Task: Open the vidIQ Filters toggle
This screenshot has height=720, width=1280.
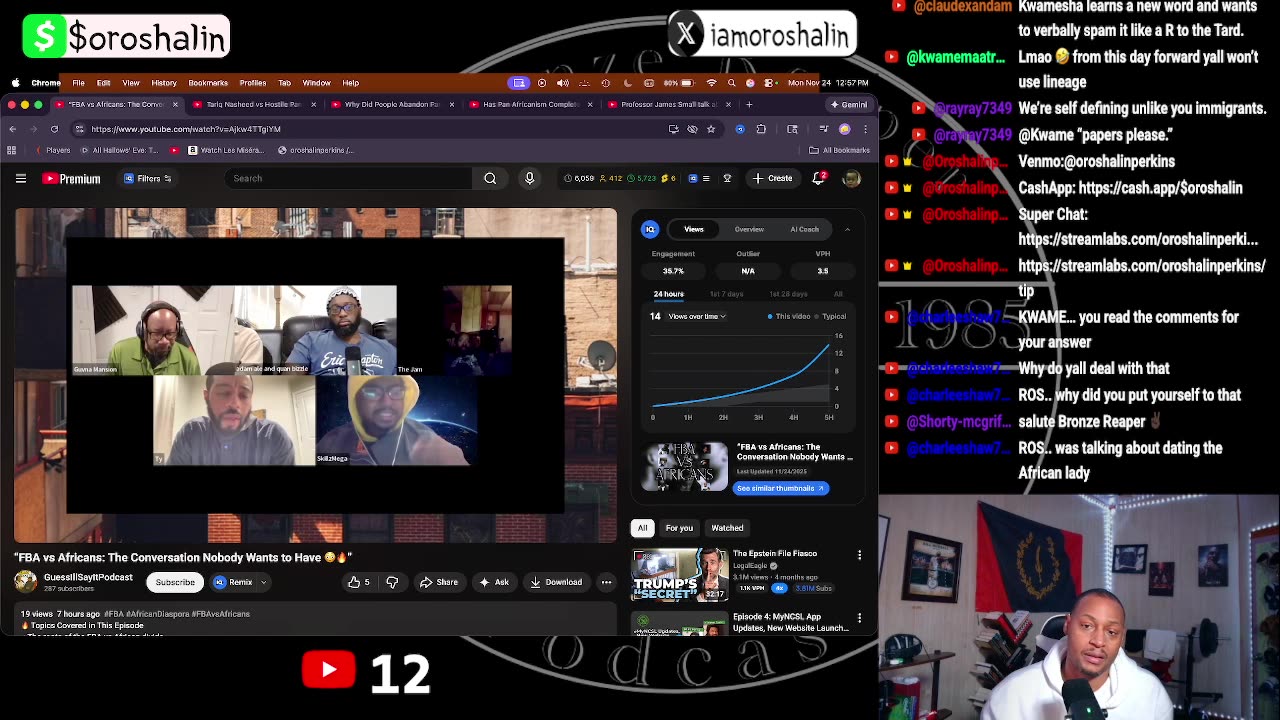Action: point(147,179)
